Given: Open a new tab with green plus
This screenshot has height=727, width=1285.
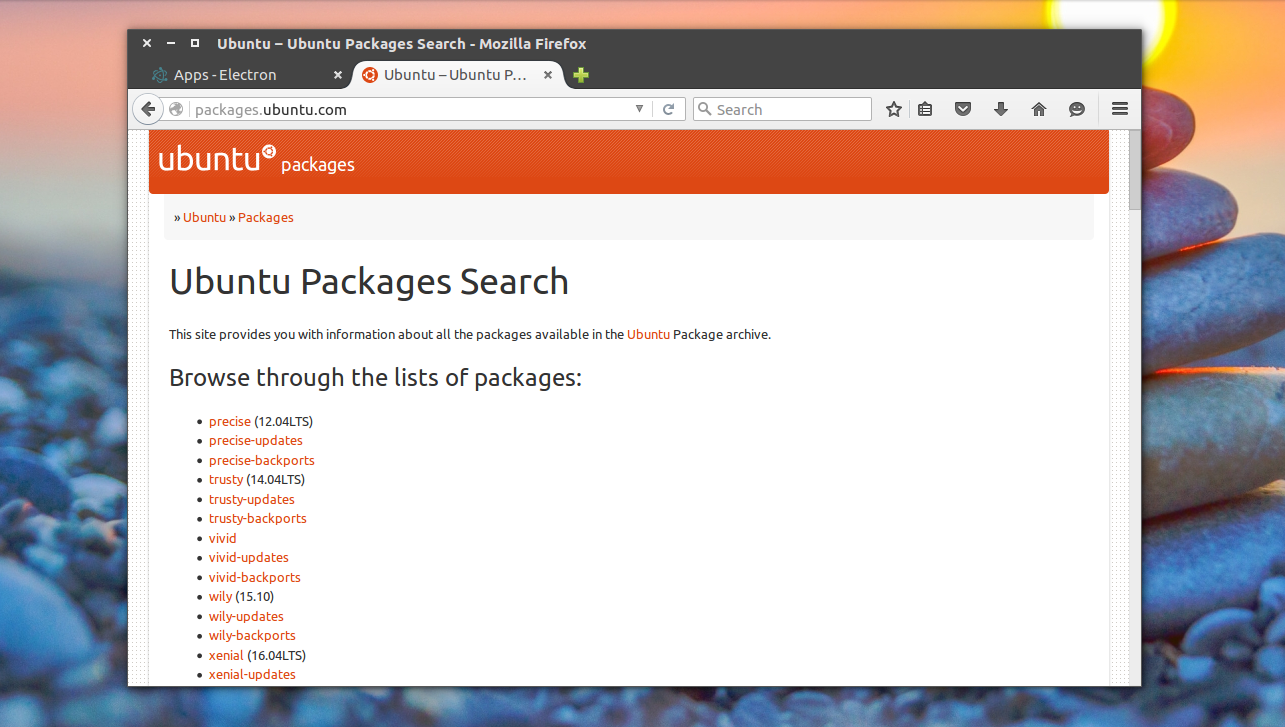Looking at the screenshot, I should 581,75.
